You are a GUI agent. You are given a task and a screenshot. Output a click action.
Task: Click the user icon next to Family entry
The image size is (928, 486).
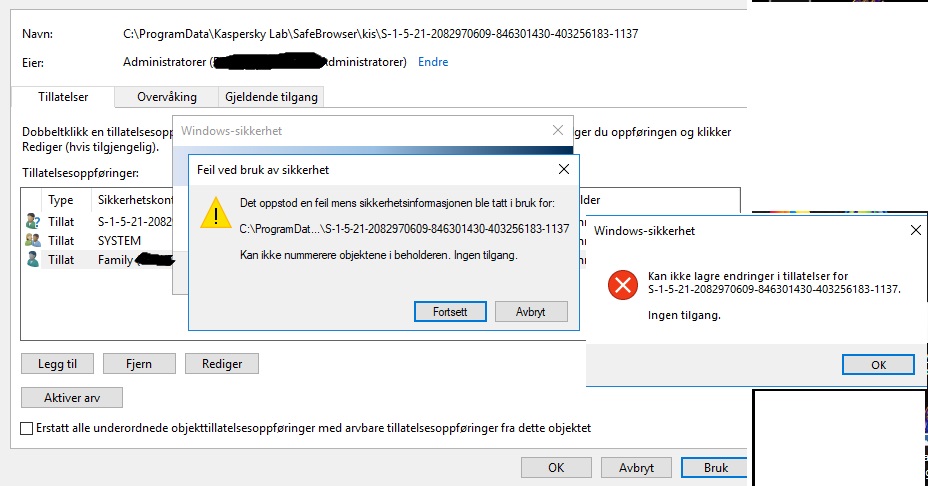click(x=33, y=259)
